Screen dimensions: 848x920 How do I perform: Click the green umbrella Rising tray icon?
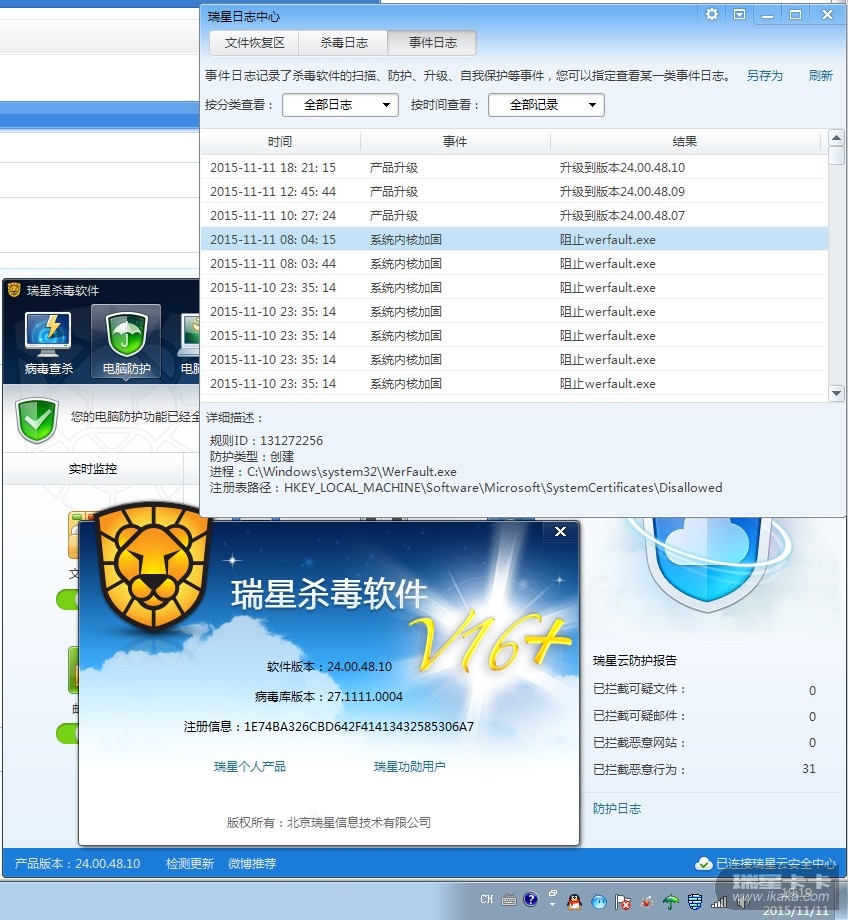pyautogui.click(x=671, y=901)
